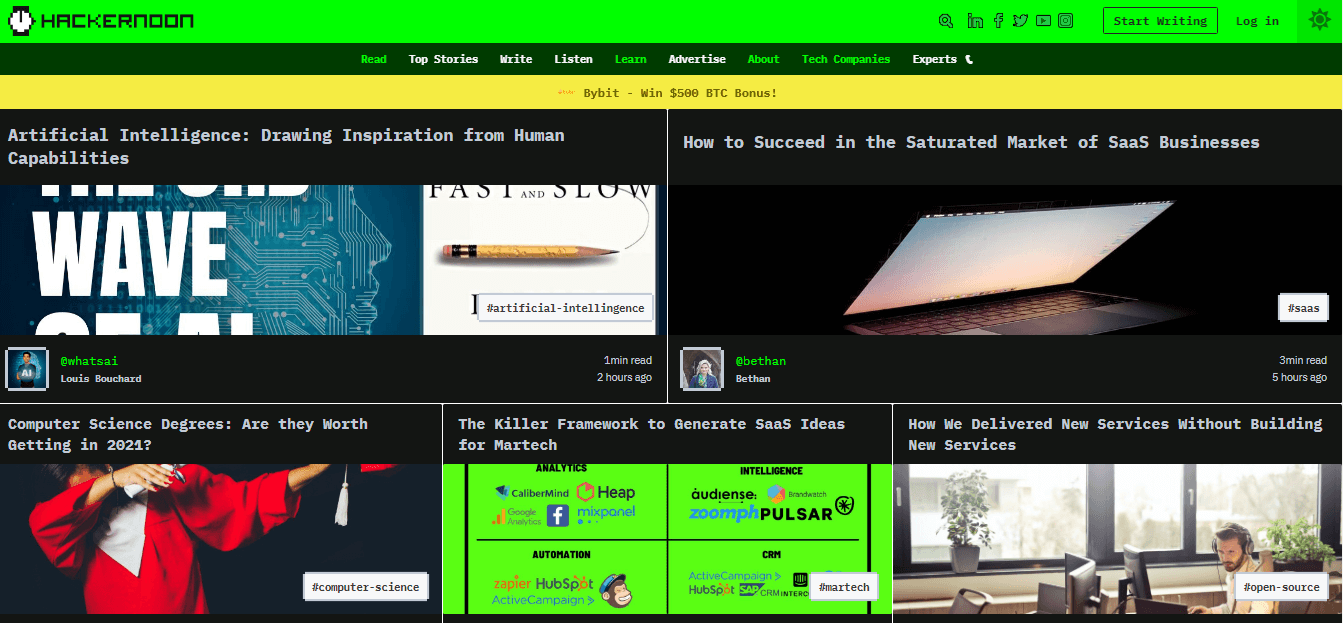The height and width of the screenshot is (623, 1343).
Task: Open the SaaS laptop article thumbnail
Action: pos(1004,259)
